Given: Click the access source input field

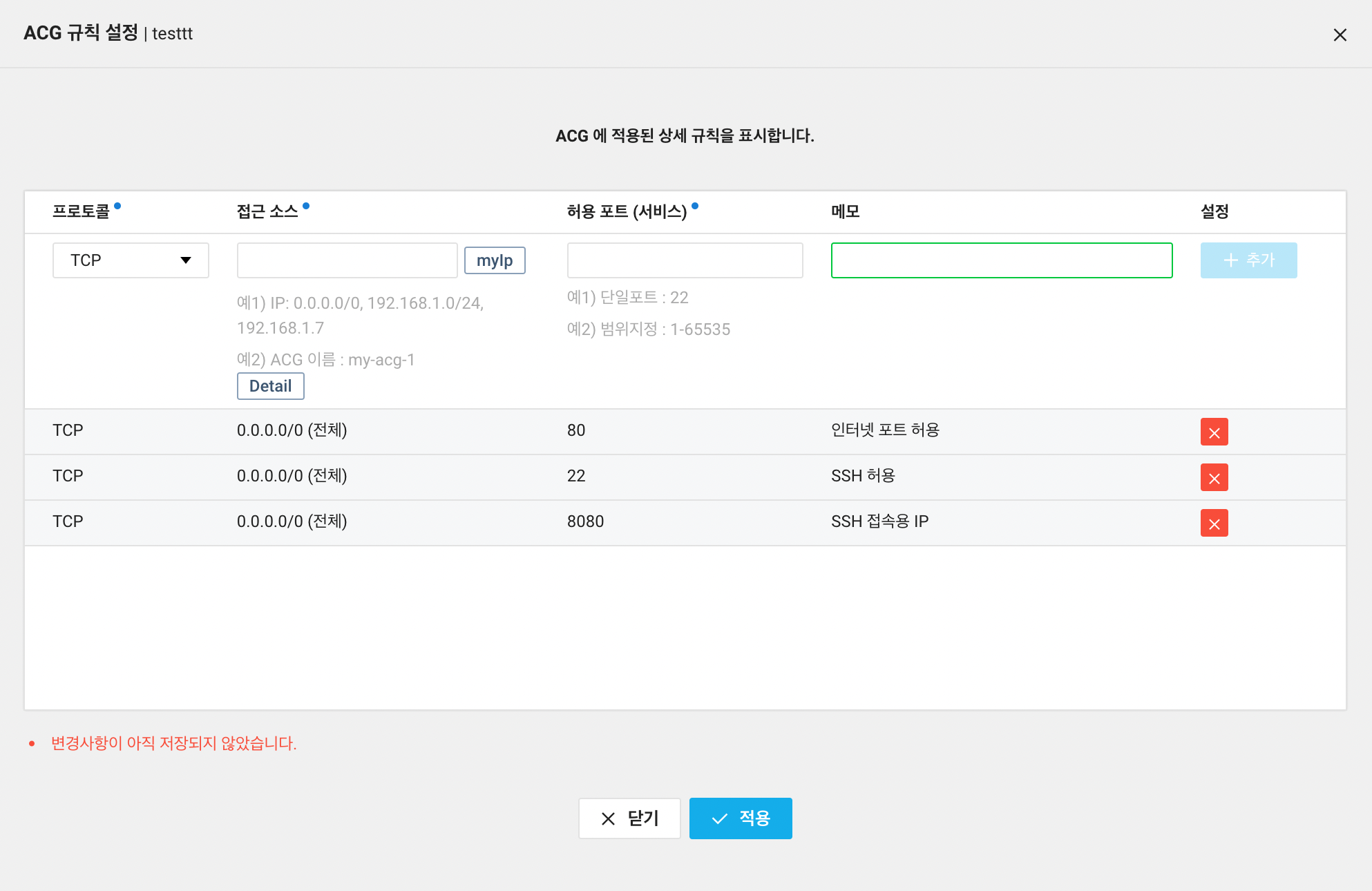Looking at the screenshot, I should tap(347, 260).
